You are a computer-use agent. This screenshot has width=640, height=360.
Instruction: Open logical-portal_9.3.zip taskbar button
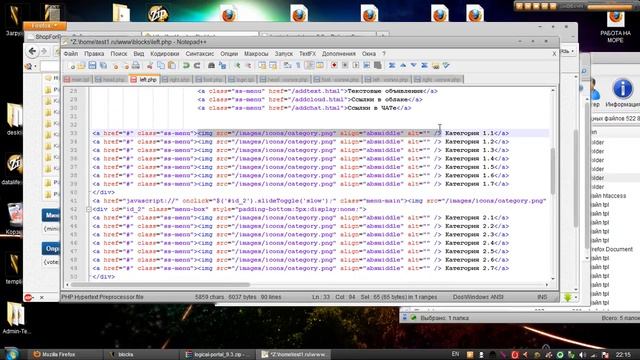tap(218, 354)
